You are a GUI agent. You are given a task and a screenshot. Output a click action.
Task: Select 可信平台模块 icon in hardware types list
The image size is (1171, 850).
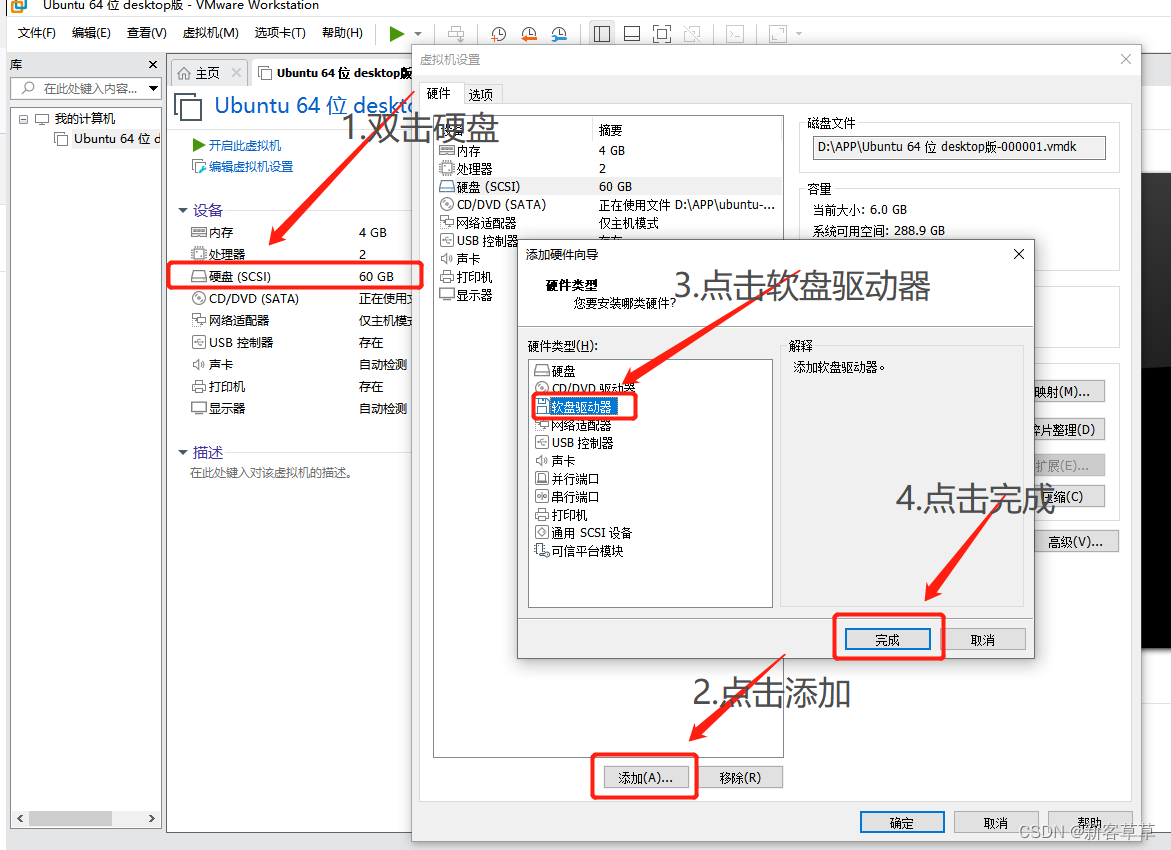(542, 550)
